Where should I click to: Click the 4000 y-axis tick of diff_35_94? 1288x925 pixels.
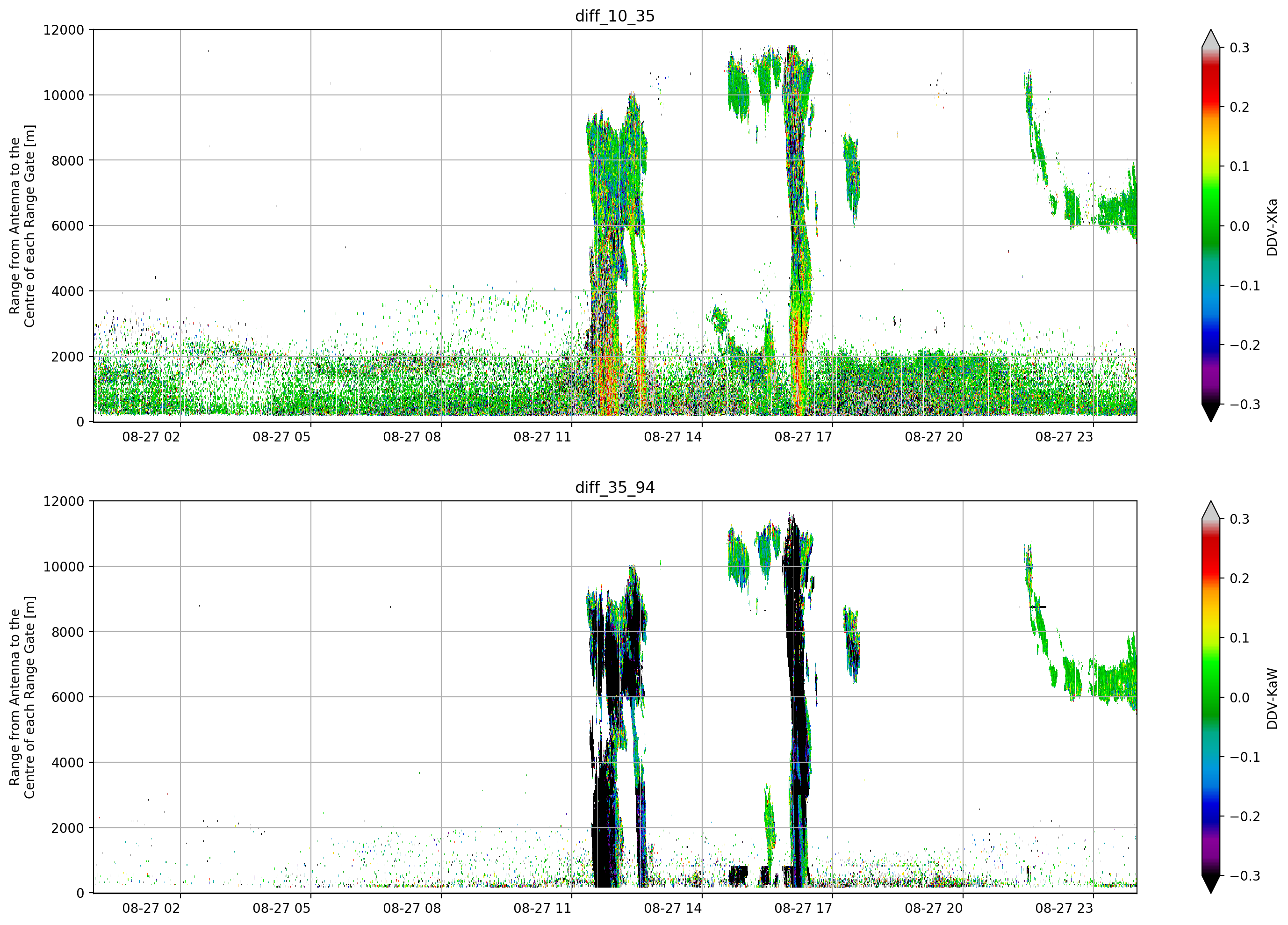(x=68, y=763)
